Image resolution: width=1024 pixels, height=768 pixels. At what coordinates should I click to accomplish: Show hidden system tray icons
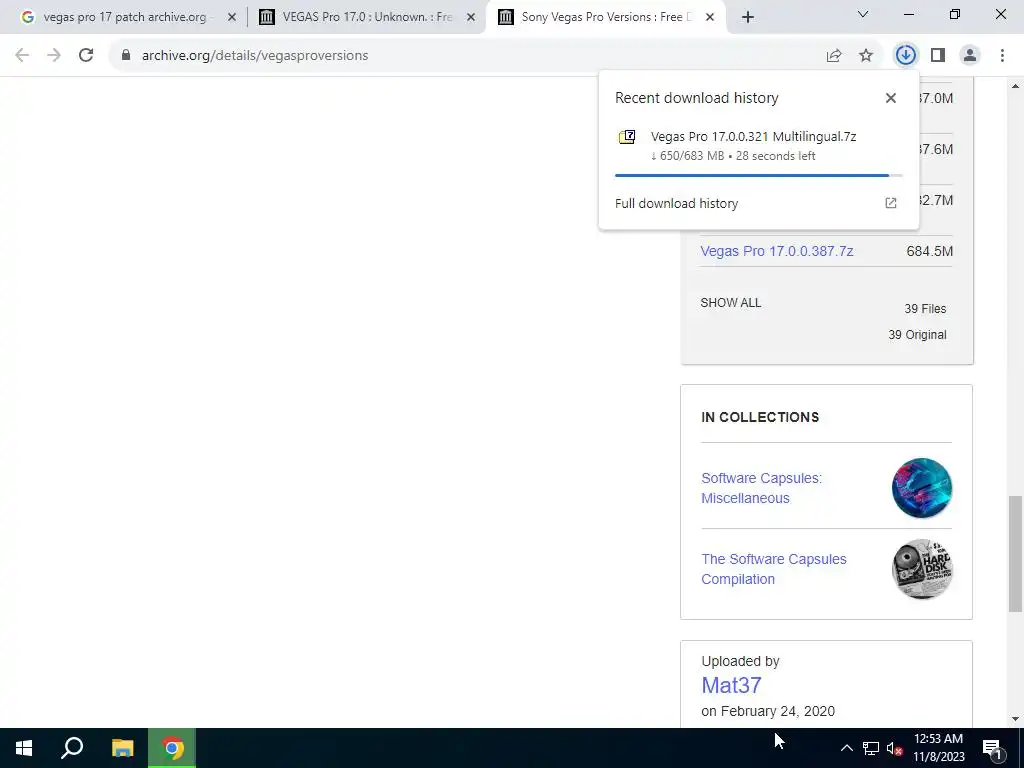846,748
